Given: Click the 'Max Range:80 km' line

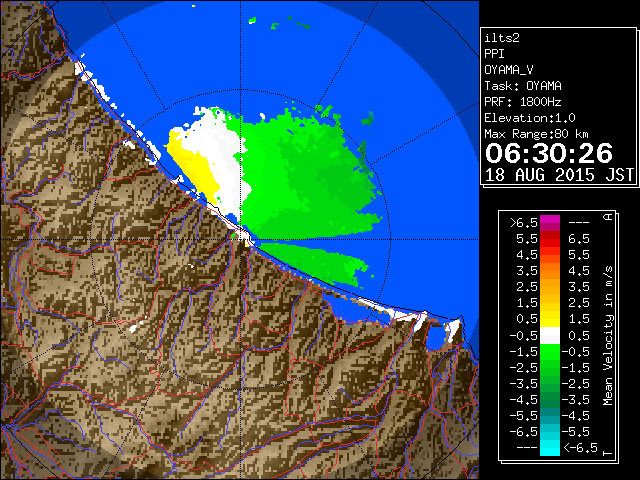Looking at the screenshot, I should pyautogui.click(x=536, y=134).
